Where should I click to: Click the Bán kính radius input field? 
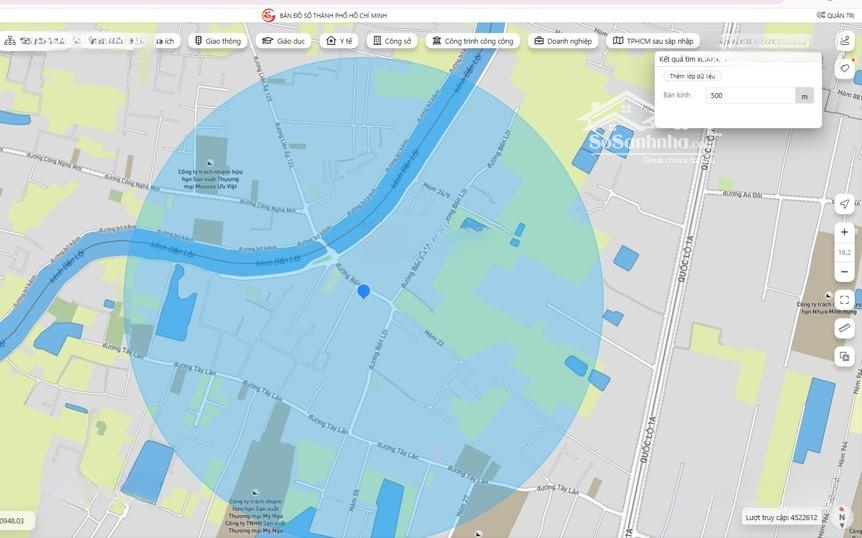[x=749, y=96]
